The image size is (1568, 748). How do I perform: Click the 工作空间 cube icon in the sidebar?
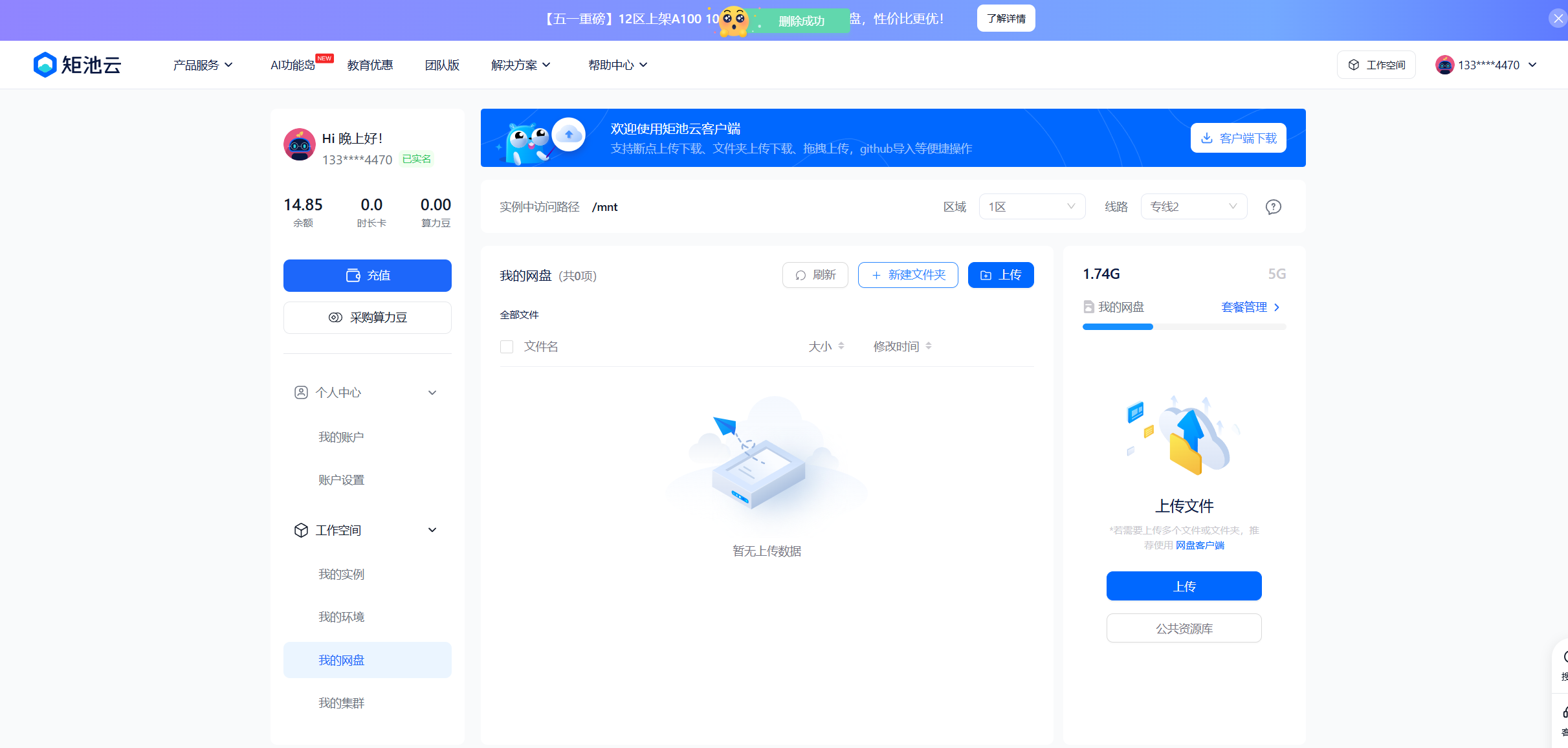301,531
